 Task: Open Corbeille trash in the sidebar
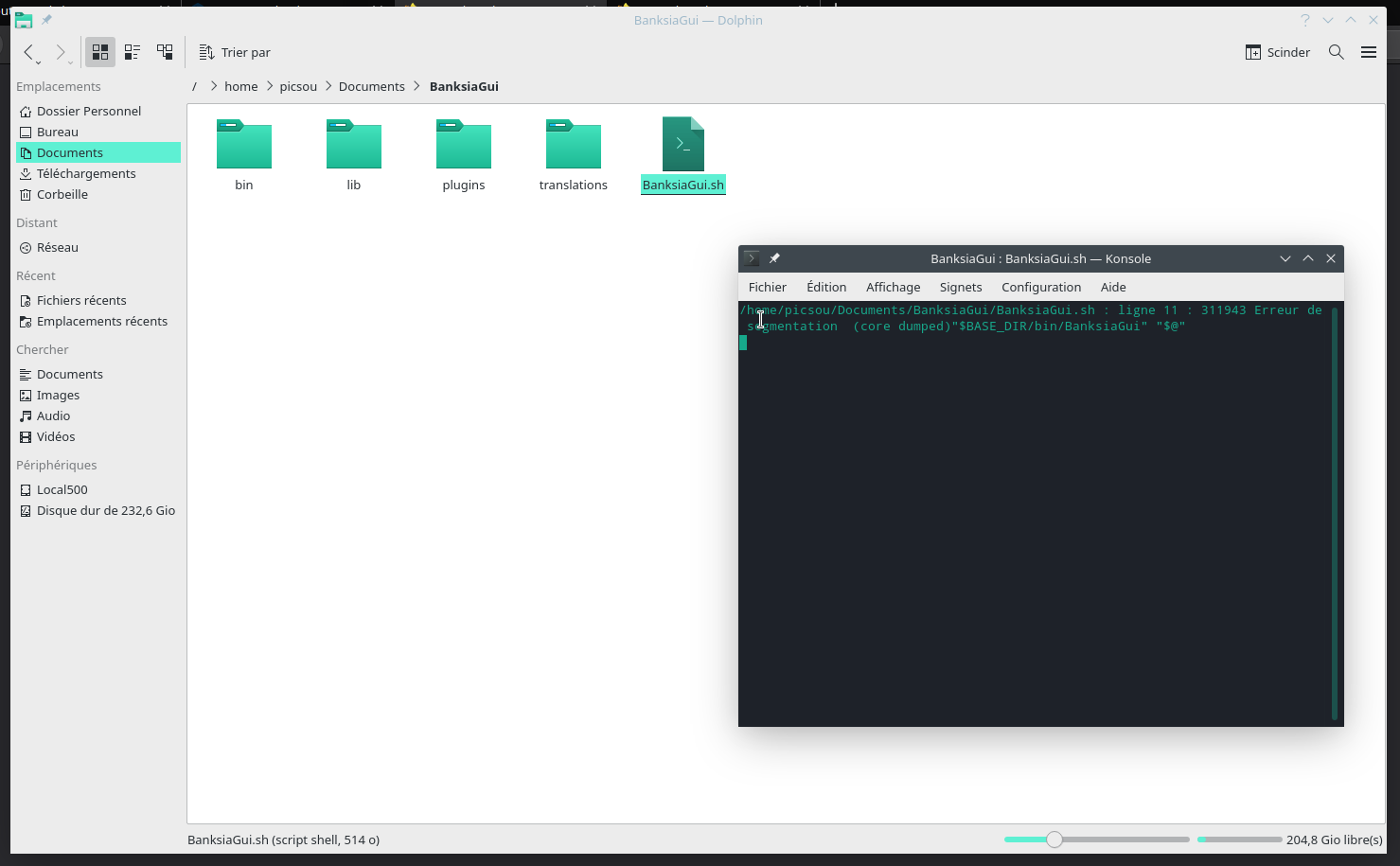click(98, 194)
